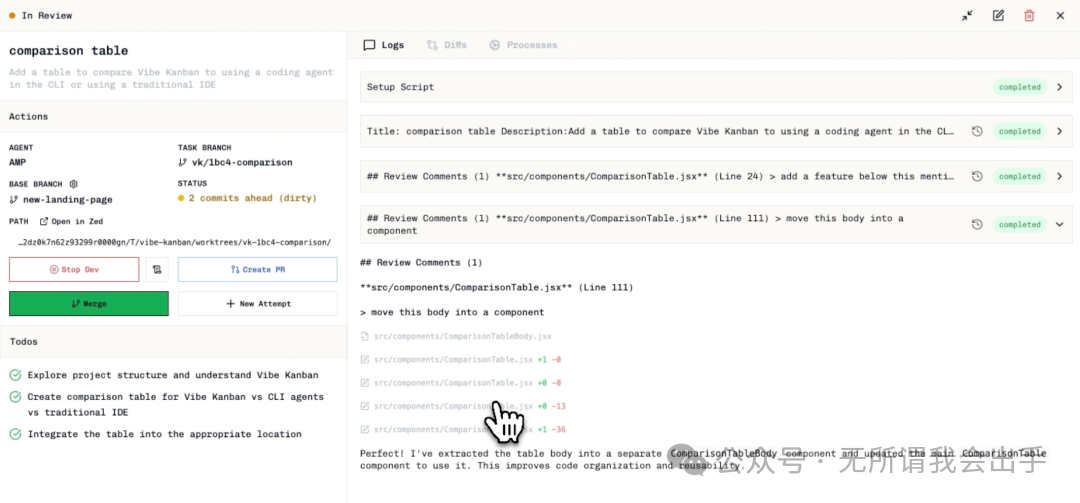Click the edit task pencil icon
This screenshot has width=1080, height=503.
pyautogui.click(x=998, y=16)
